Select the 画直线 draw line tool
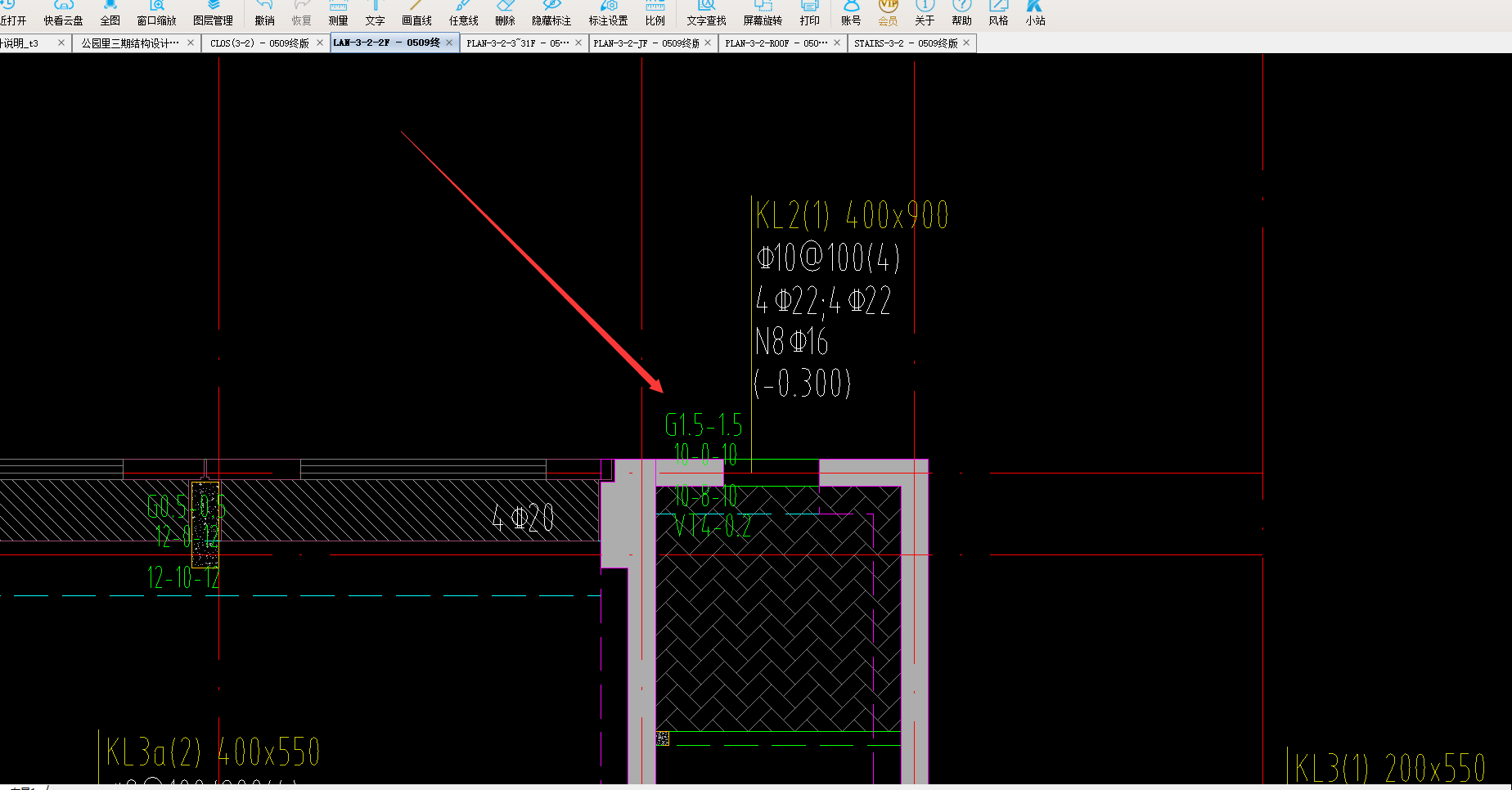Screen dimensions: 1512x790 pyautogui.click(x=416, y=13)
